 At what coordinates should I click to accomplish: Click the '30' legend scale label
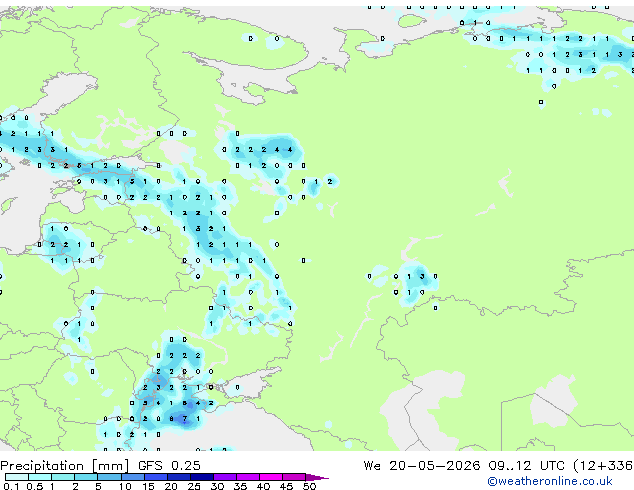tap(217, 486)
